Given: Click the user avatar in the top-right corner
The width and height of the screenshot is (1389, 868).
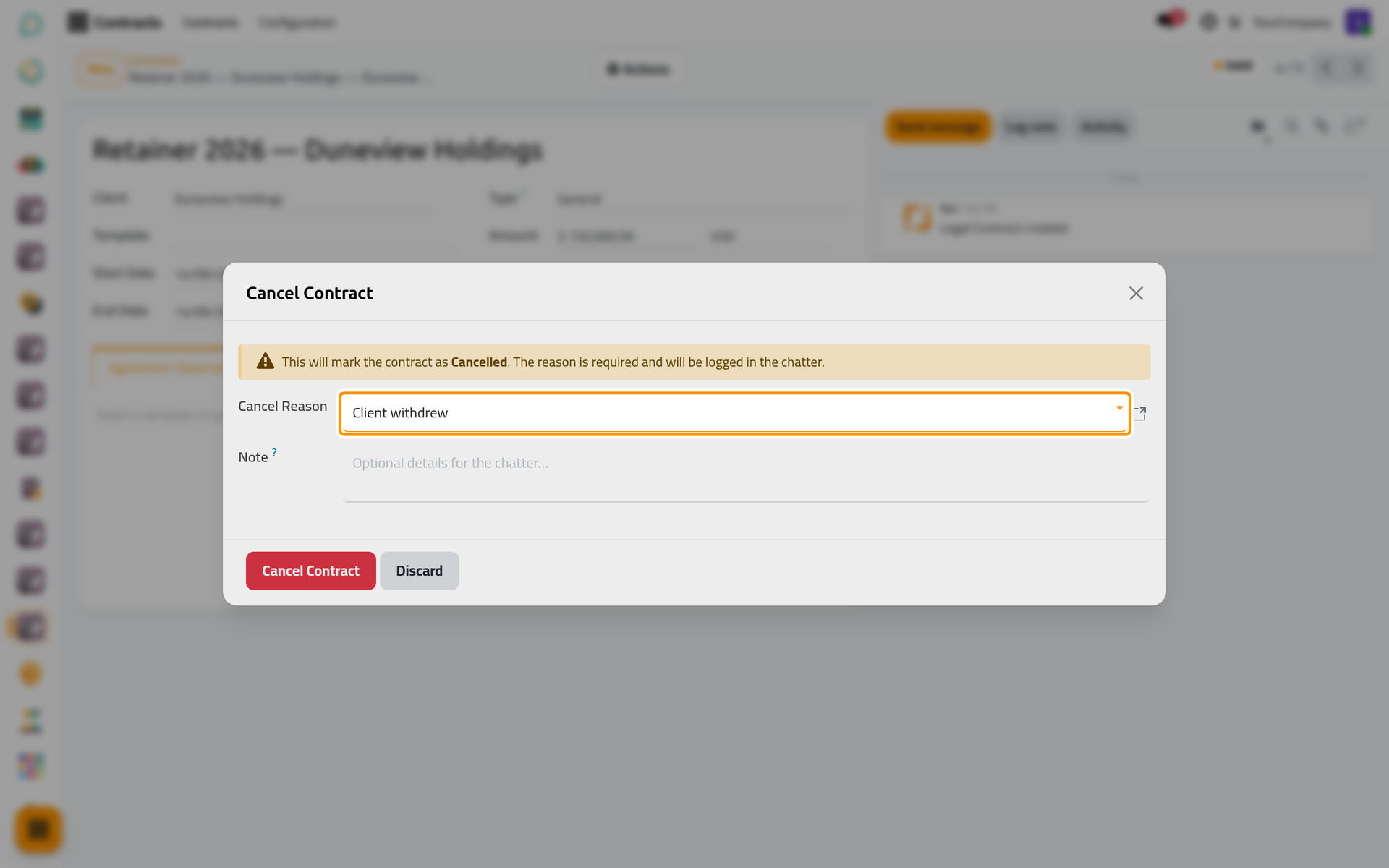Looking at the screenshot, I should 1358,22.
